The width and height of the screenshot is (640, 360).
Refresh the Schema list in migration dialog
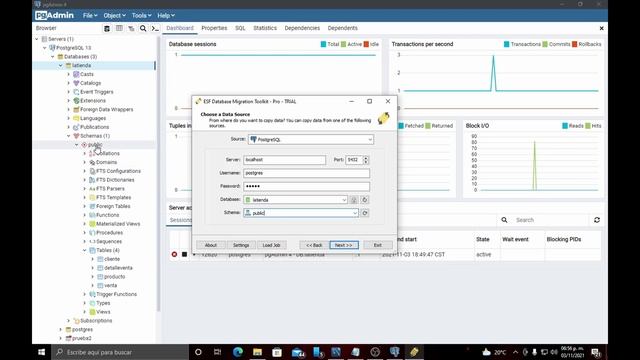[365, 213]
